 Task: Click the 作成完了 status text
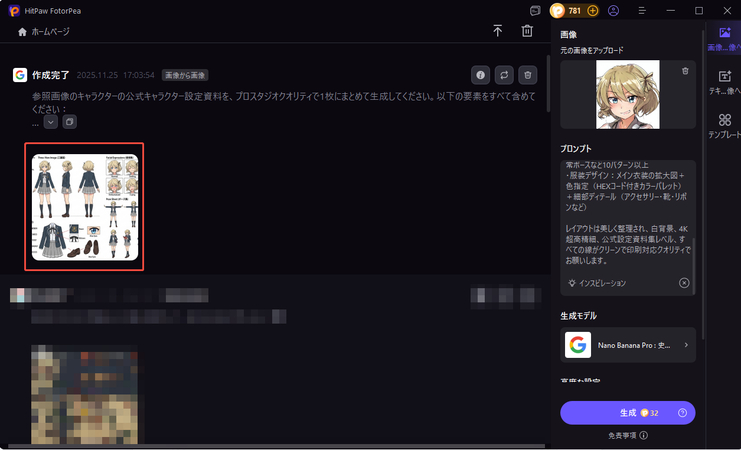point(51,75)
